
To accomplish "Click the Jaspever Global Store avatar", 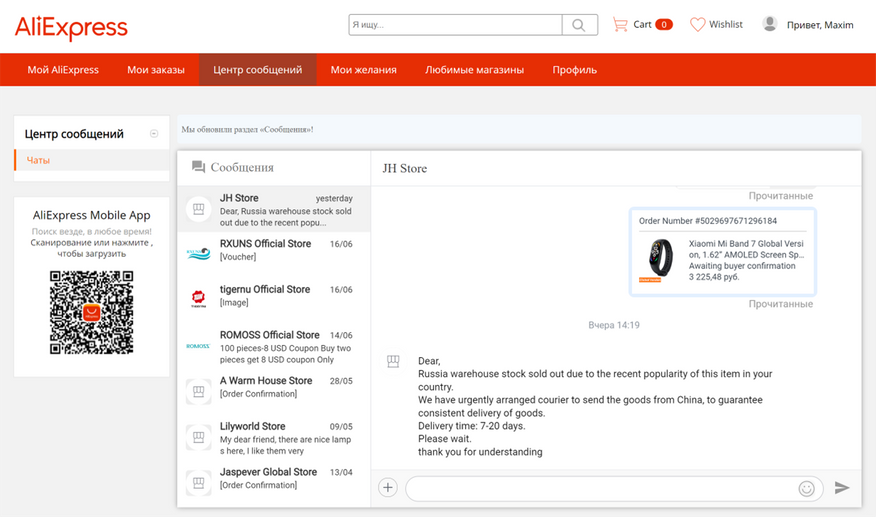I will (x=198, y=482).
